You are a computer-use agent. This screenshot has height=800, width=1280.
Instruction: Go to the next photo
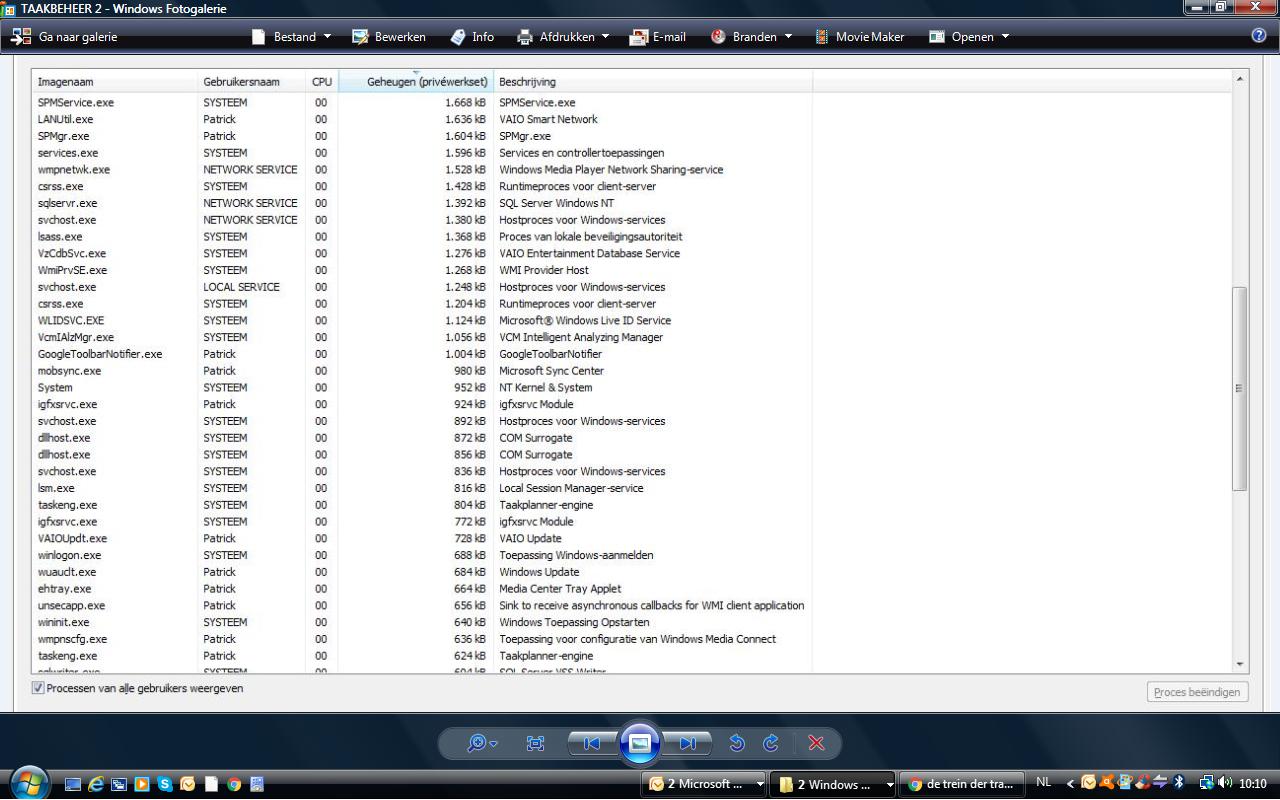click(x=688, y=743)
